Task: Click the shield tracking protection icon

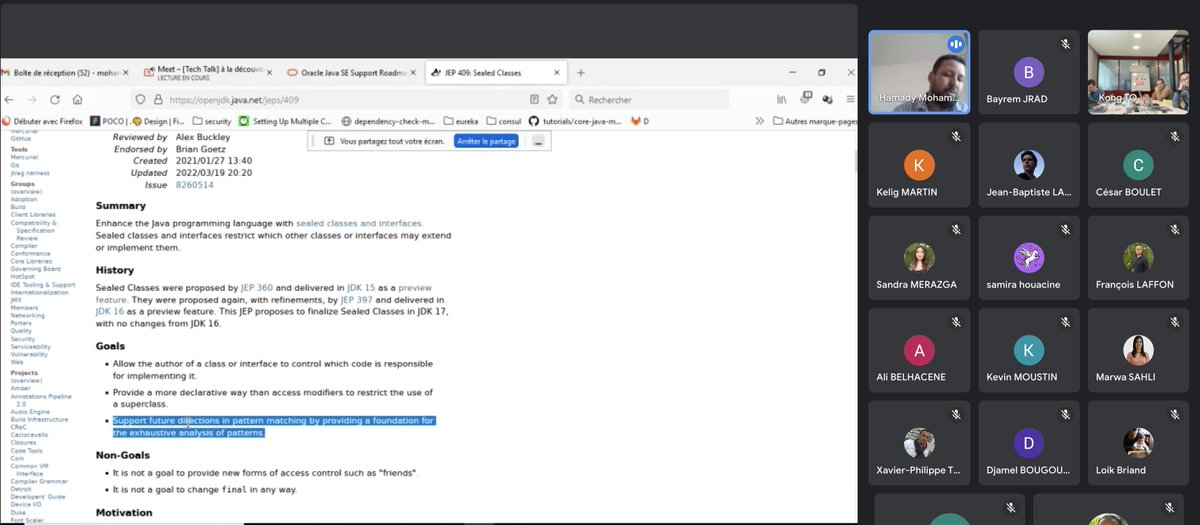Action: click(141, 99)
